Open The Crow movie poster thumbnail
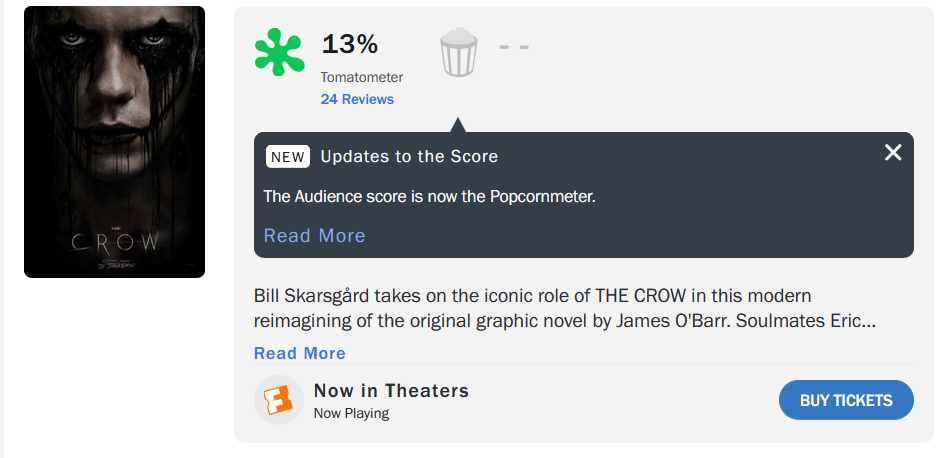 pos(114,142)
